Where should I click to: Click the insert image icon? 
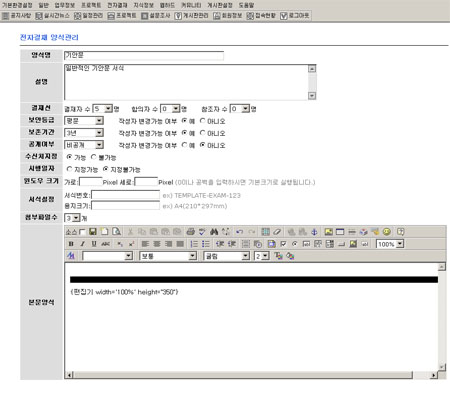tap(328, 232)
